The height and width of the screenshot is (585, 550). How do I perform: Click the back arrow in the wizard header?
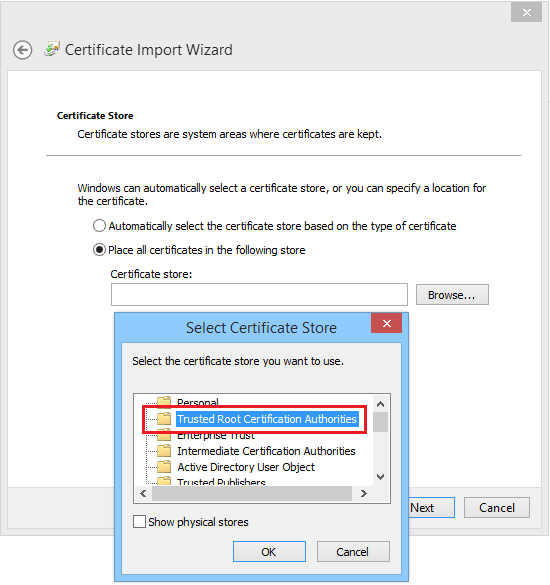pos(22,50)
